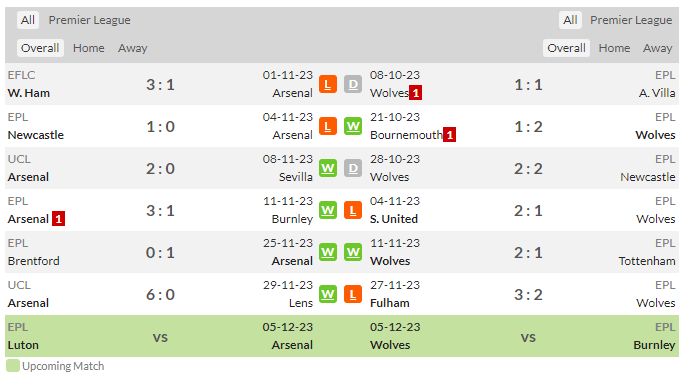
Task: Click the Upcoming Match green legend swatch
Action: pyautogui.click(x=13, y=366)
